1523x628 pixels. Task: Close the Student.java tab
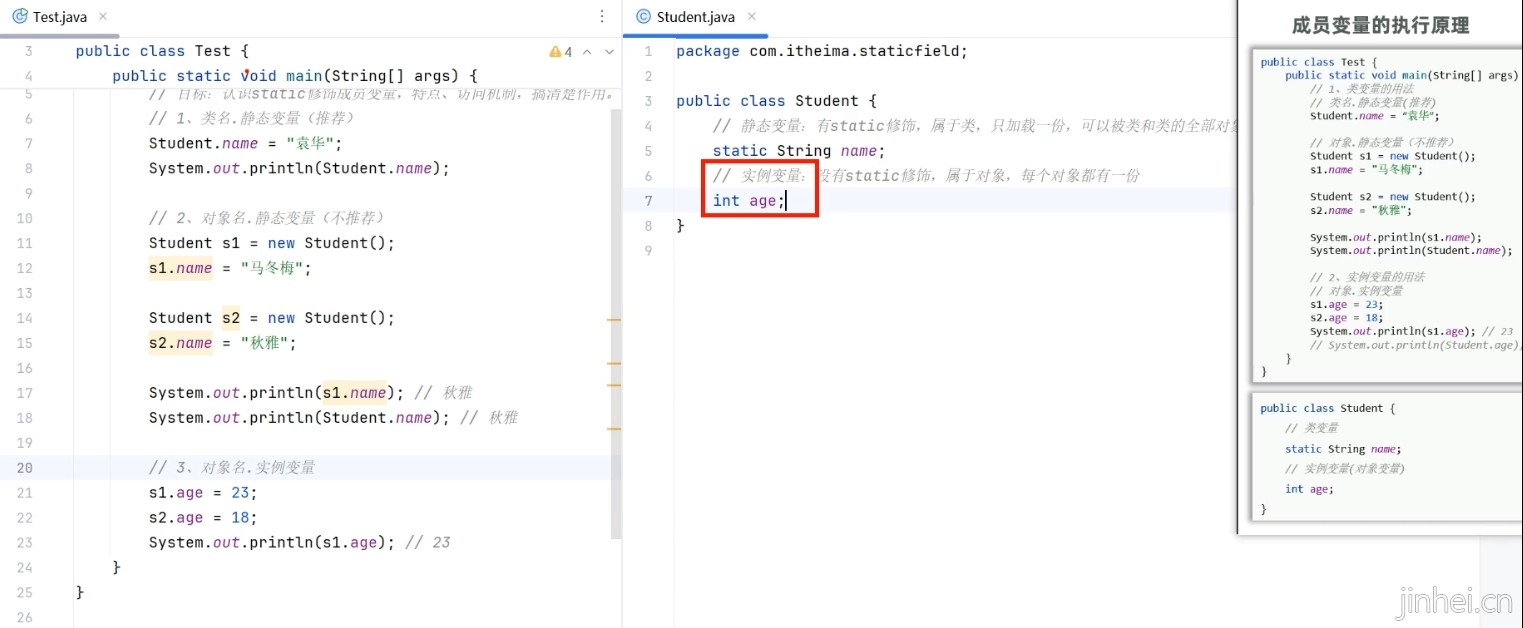pos(752,17)
